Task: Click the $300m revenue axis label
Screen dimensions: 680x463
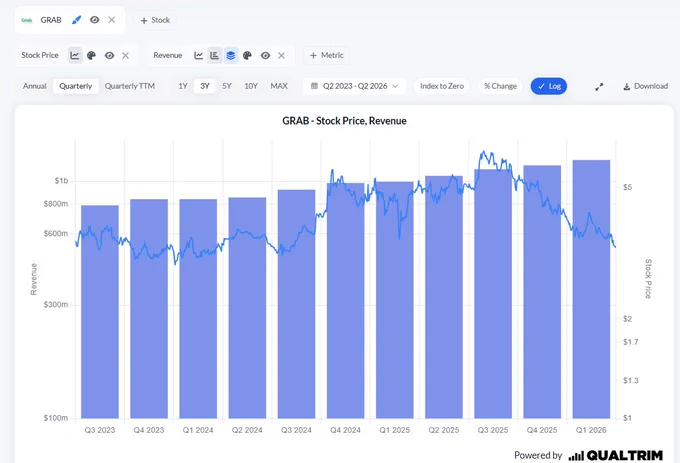Action: (56, 305)
